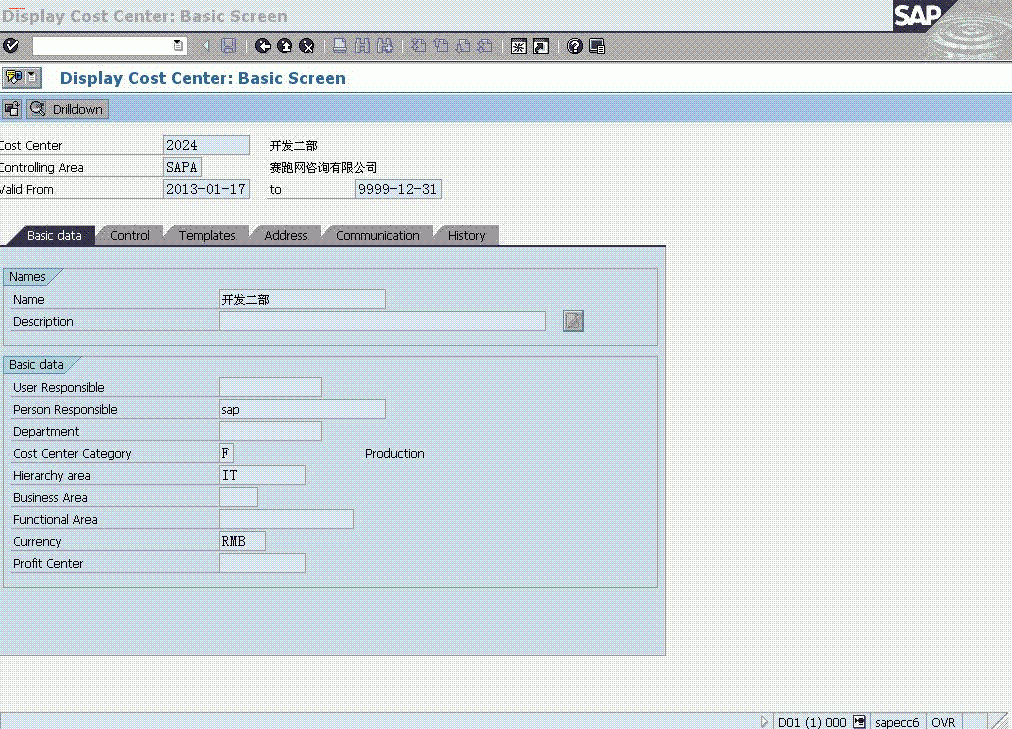This screenshot has height=729, width=1012.
Task: Click the Help question mark icon
Action: click(x=574, y=46)
